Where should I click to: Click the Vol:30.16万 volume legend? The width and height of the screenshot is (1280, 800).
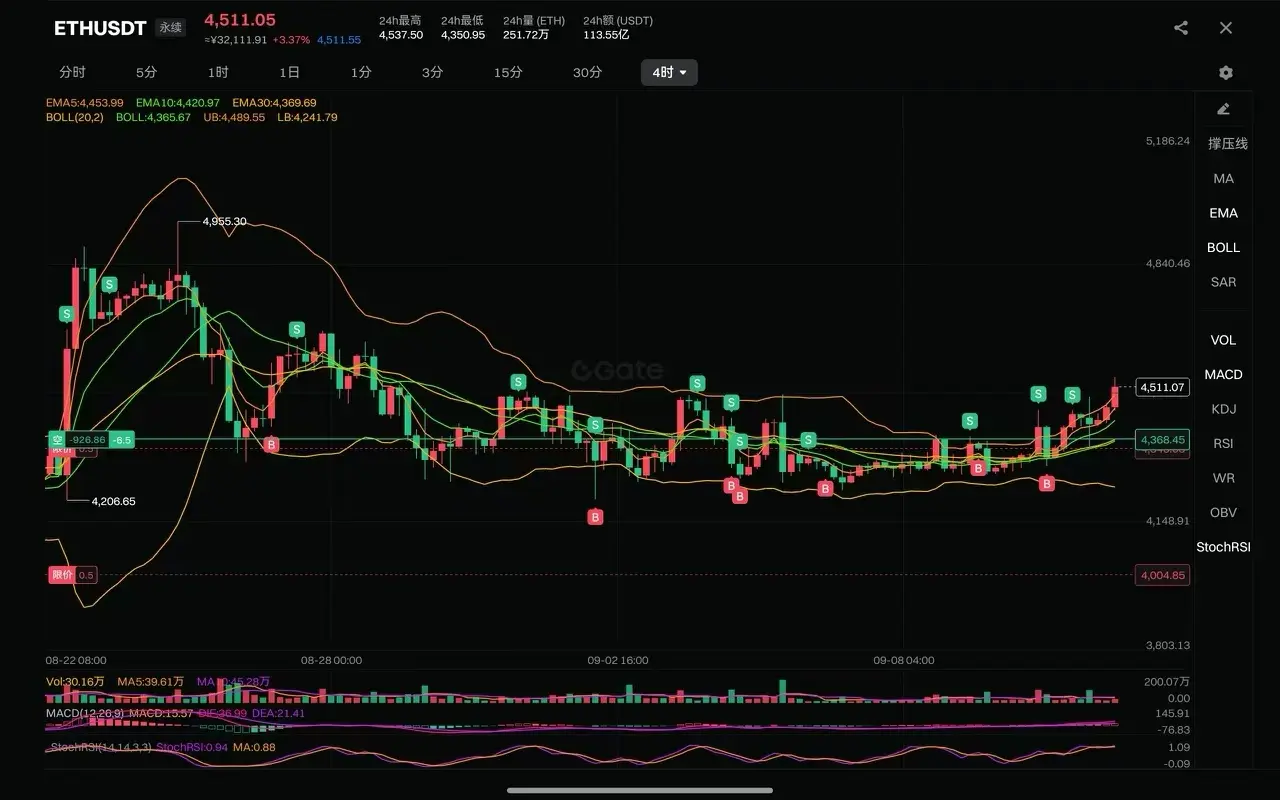(x=75, y=681)
